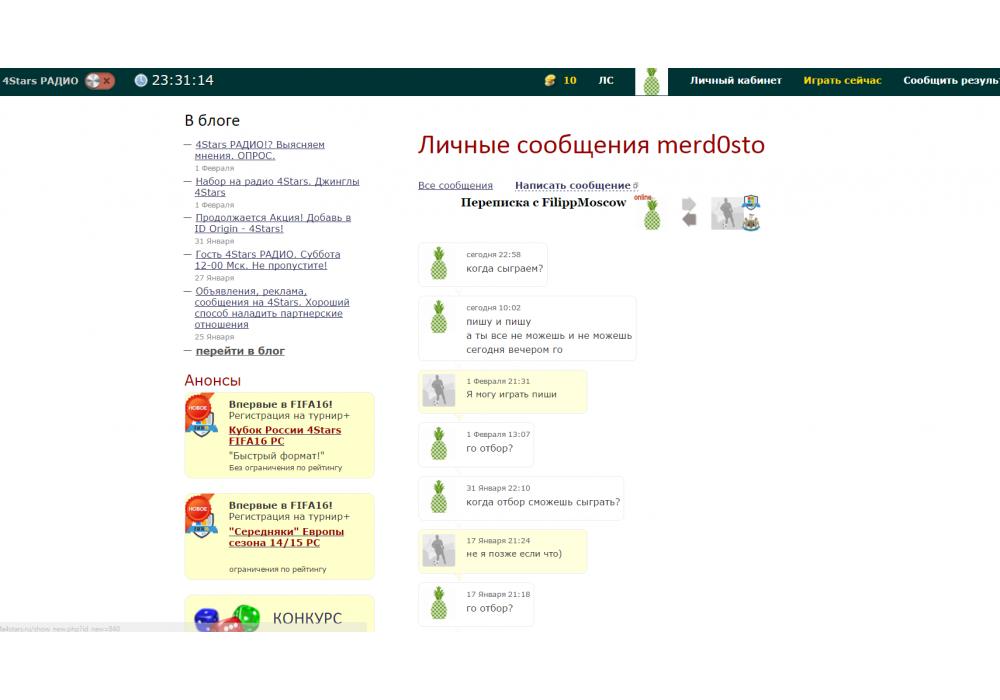The width and height of the screenshot is (1000, 700).
Task: Click the 4Stars РАДИО label in top bar
Action: [x=40, y=81]
